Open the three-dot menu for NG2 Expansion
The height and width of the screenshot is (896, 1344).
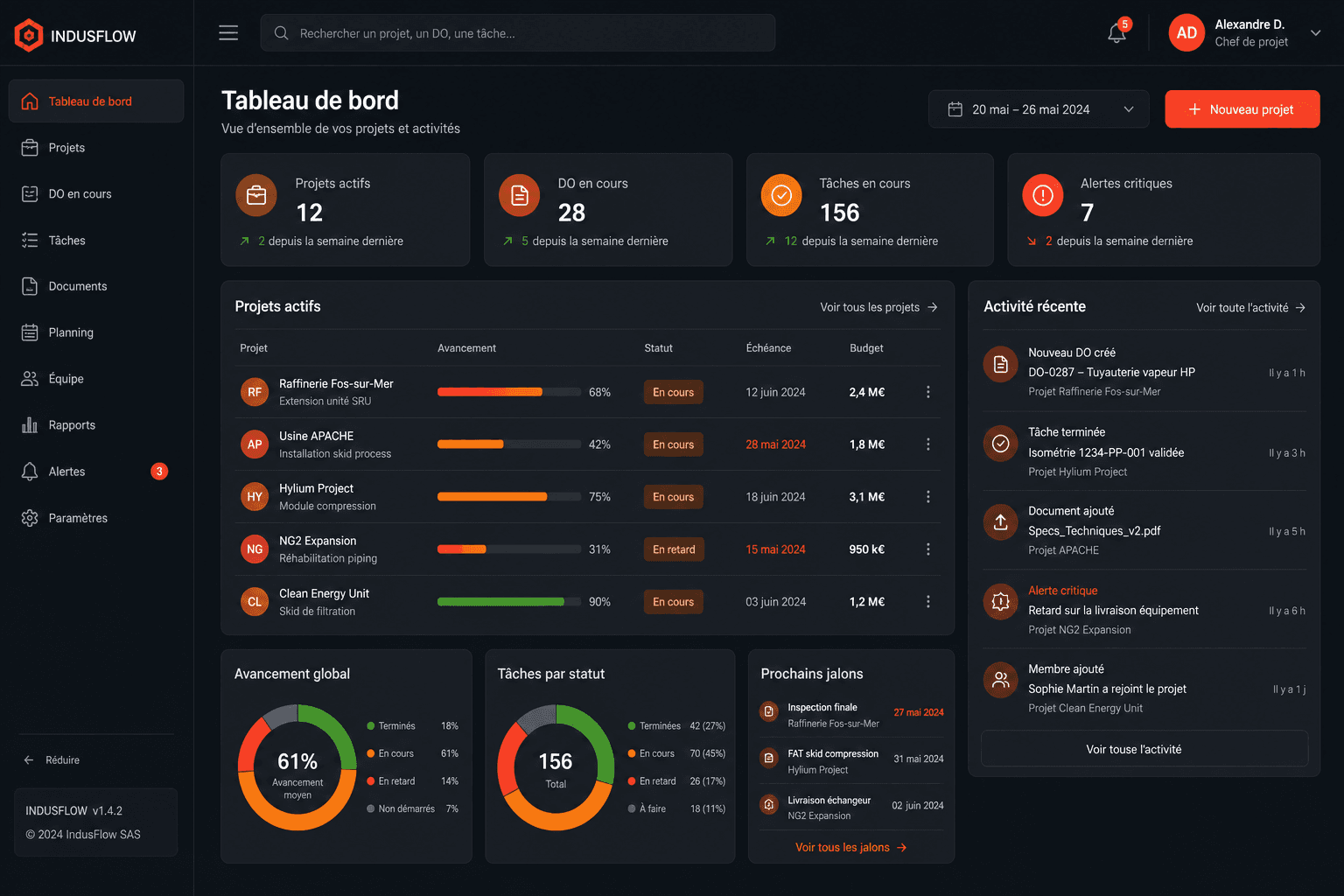[928, 549]
